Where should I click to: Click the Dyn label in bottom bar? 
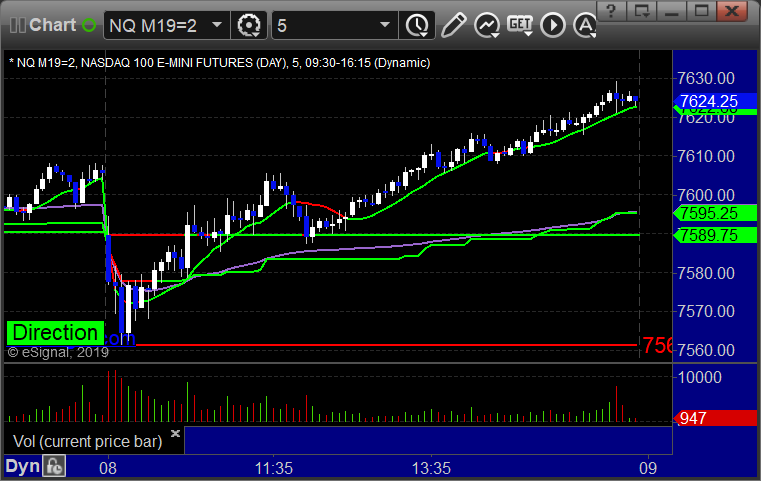tap(22, 466)
